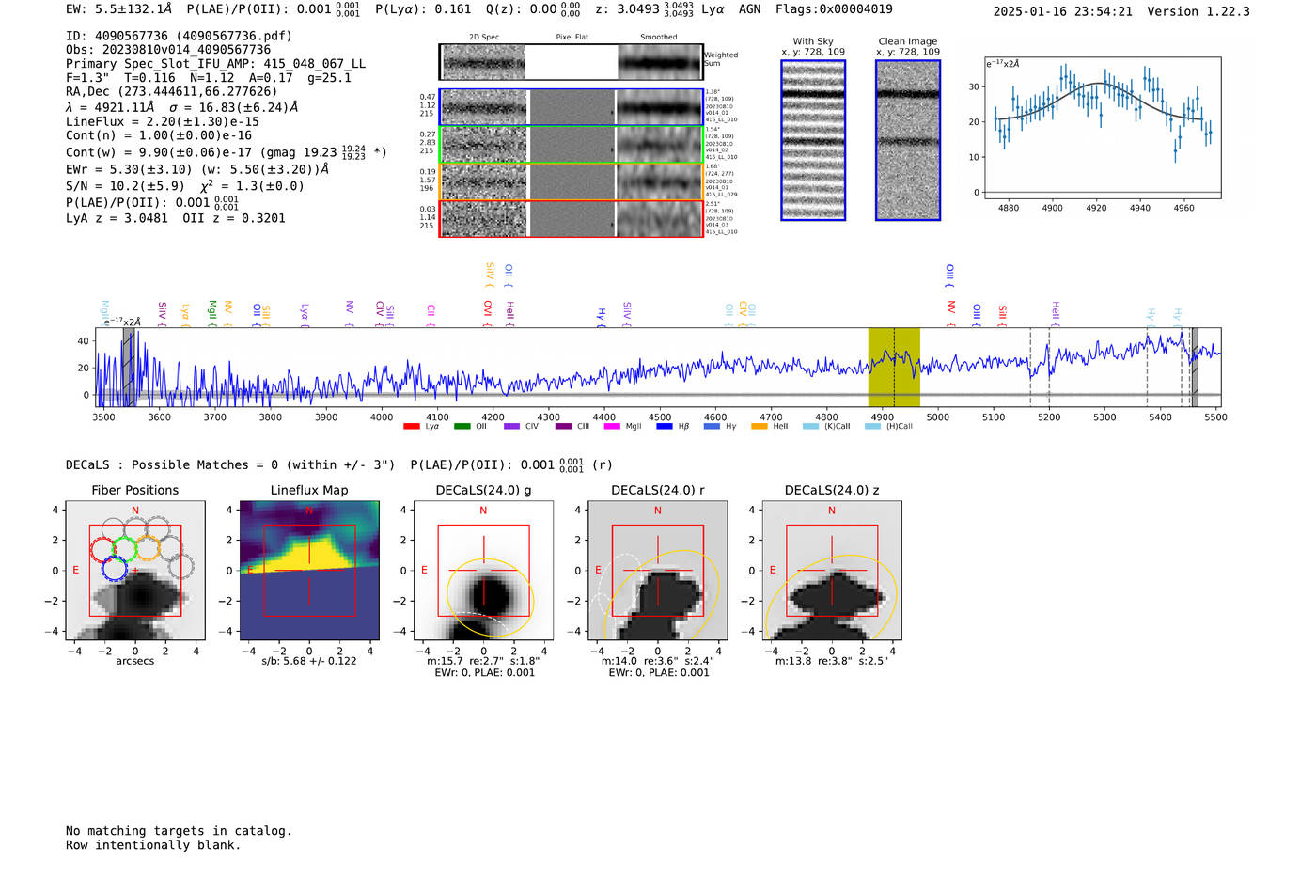Viewport: 1316px width, 896px height.
Task: Pick the orange HeII legend swatch
Action: pos(760,427)
